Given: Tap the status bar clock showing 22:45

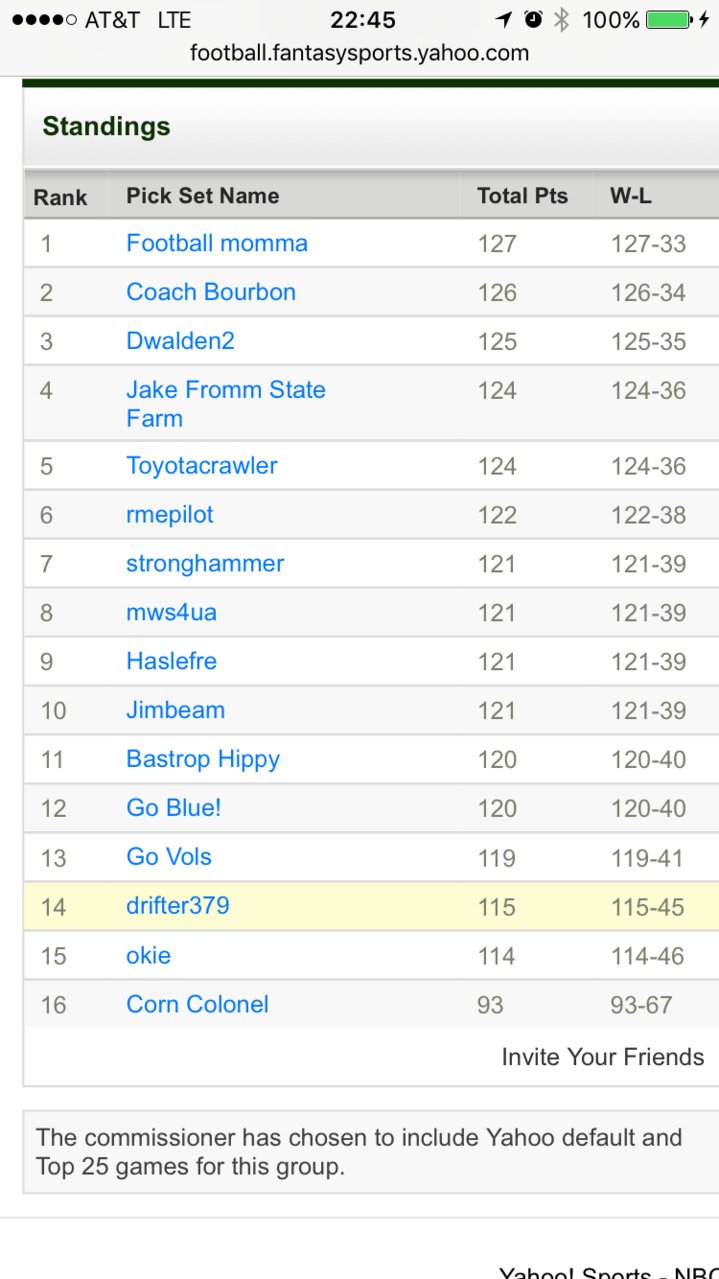Looking at the screenshot, I should [363, 20].
